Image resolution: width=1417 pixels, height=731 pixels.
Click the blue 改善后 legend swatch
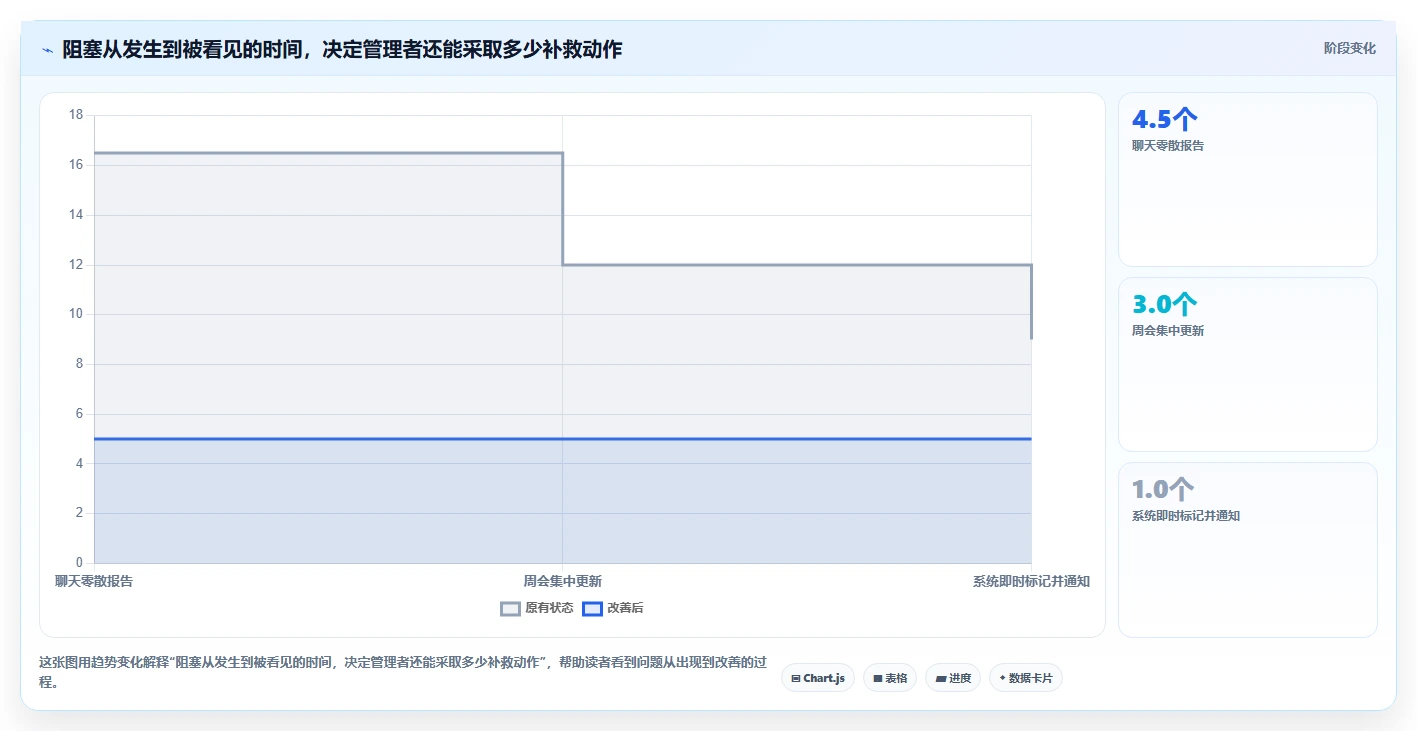(592, 608)
